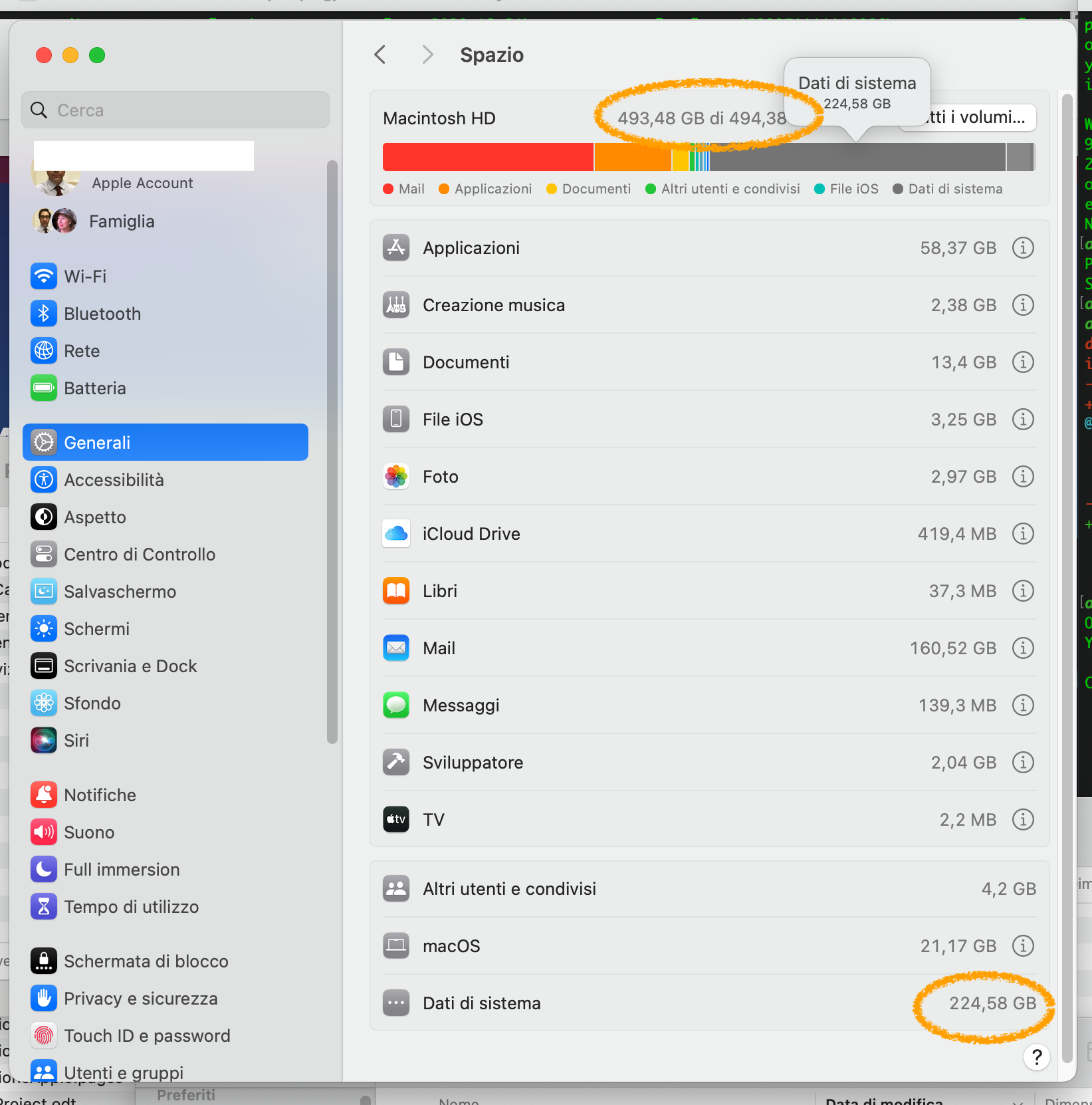The height and width of the screenshot is (1105, 1092).
Task: Show info for Creazione musica storage
Action: click(x=1023, y=305)
